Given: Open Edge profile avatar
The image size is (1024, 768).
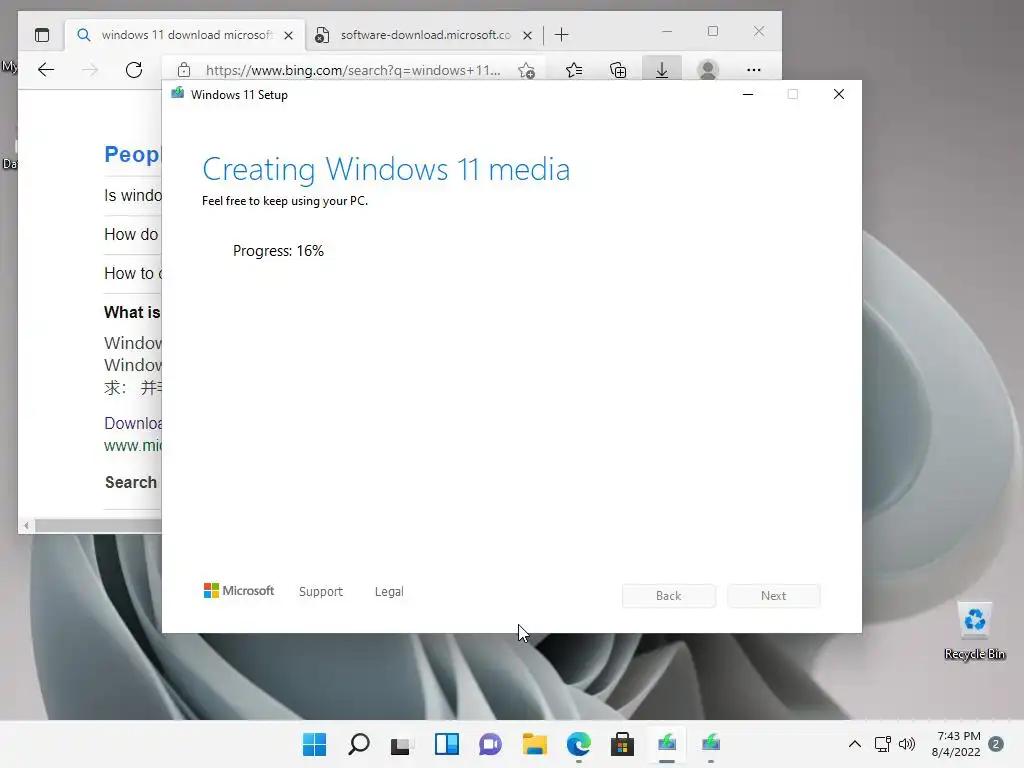Looking at the screenshot, I should pos(708,69).
